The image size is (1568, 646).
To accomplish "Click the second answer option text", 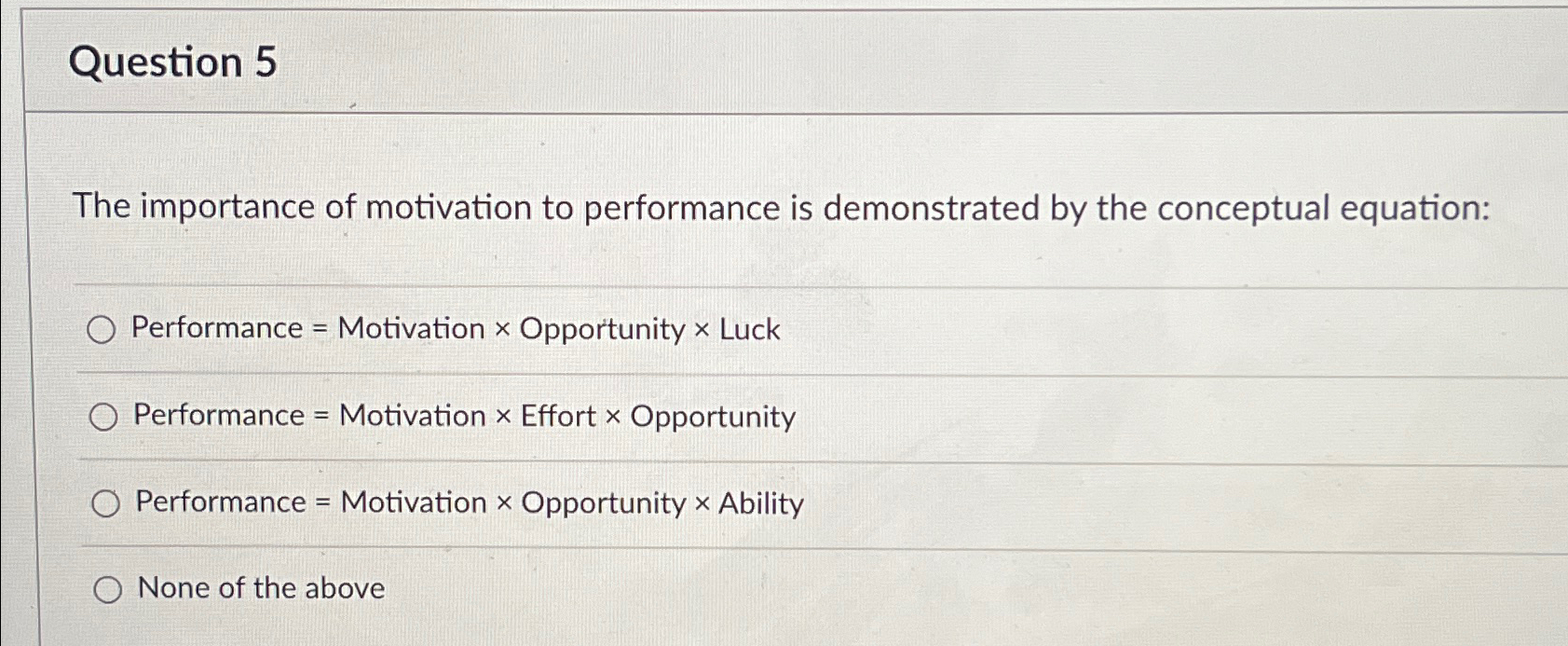I will coord(463,417).
